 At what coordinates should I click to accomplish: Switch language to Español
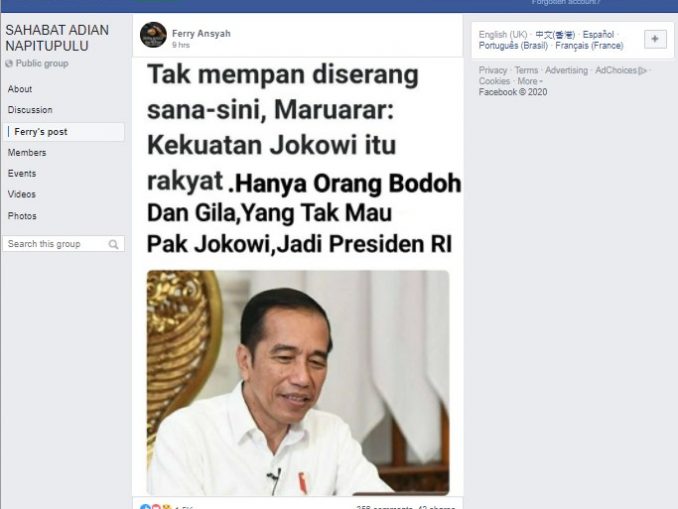598,34
